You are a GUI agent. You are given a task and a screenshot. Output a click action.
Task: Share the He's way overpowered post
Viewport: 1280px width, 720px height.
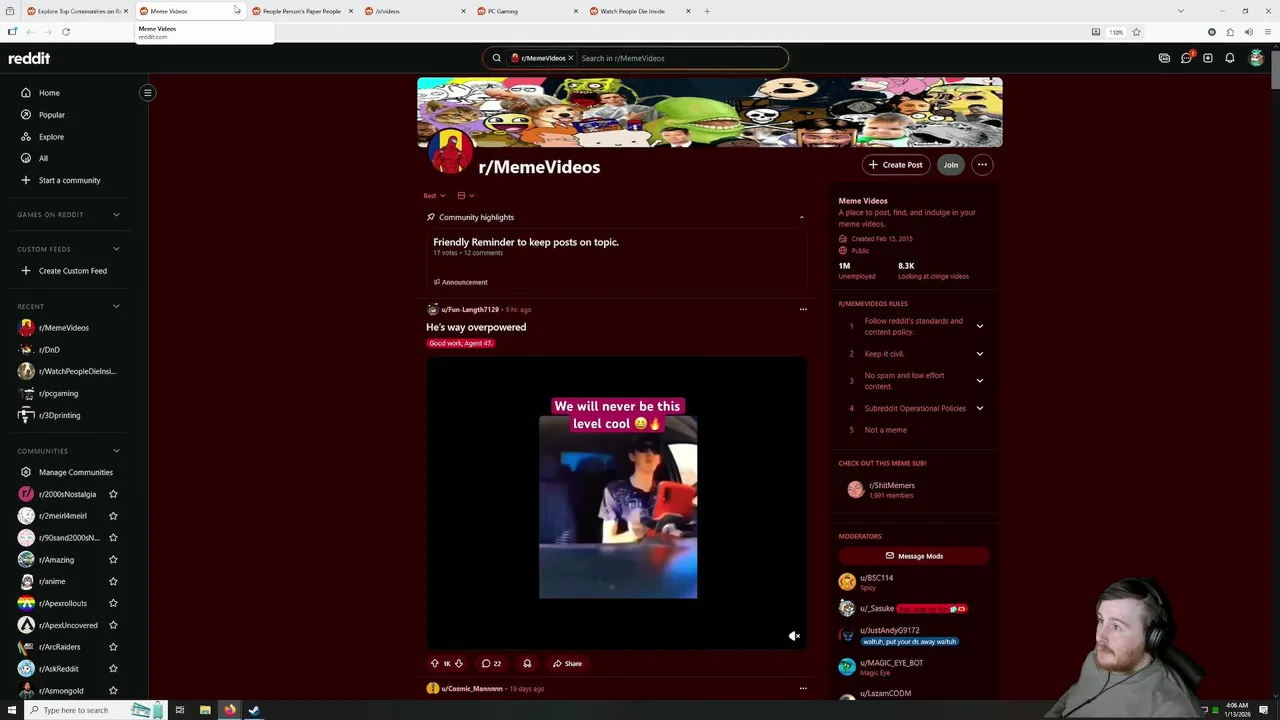[567, 663]
